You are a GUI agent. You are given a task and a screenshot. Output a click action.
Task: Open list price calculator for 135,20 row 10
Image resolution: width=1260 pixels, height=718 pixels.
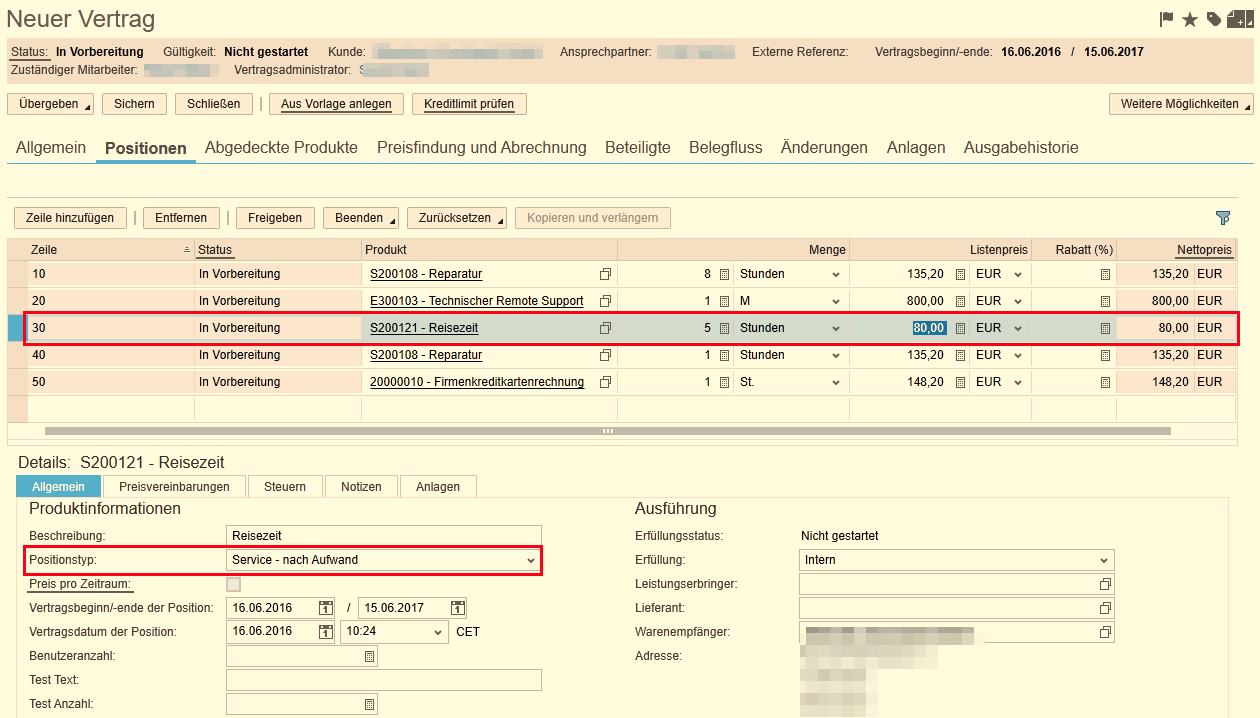click(960, 274)
